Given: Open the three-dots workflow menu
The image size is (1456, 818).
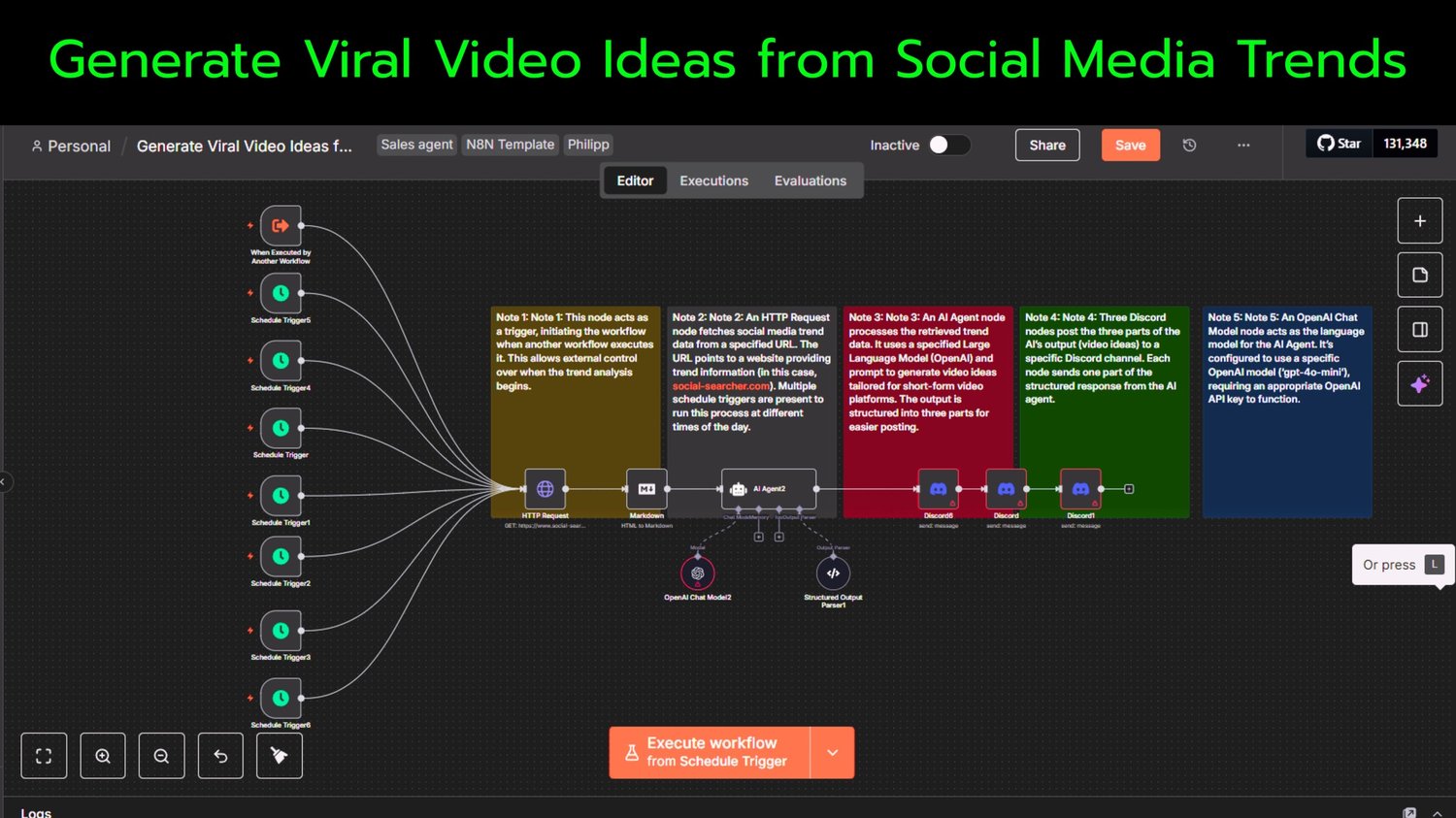Looking at the screenshot, I should point(1243,146).
